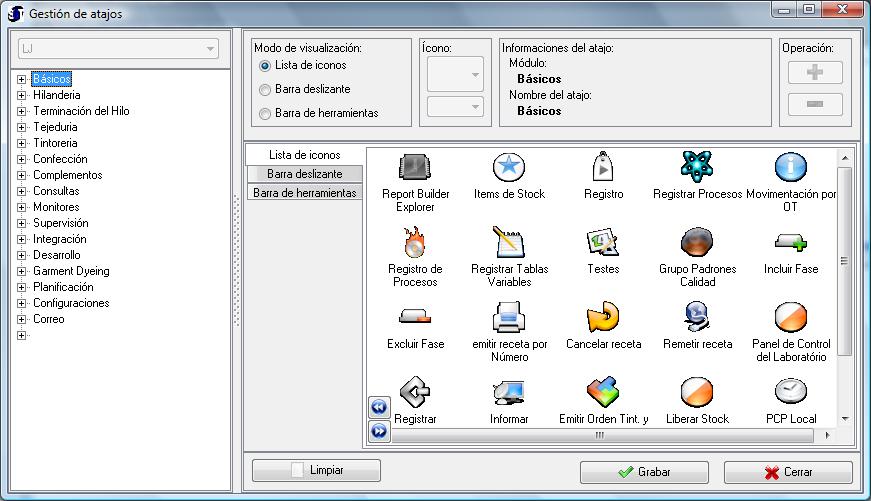The image size is (871, 501).
Task: Open the Report Builder Explorer icon
Action: [x=415, y=167]
